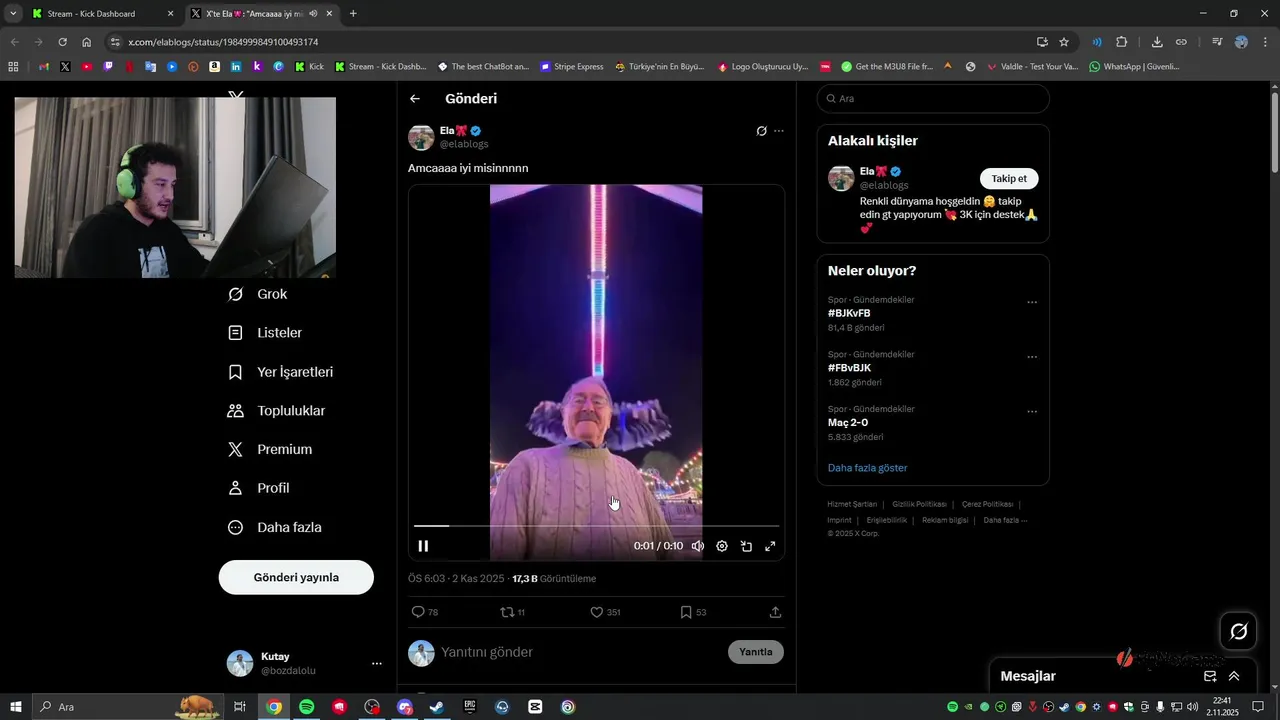Open the floating Grok button
Image resolution: width=1280 pixels, height=720 pixels.
click(x=1239, y=631)
